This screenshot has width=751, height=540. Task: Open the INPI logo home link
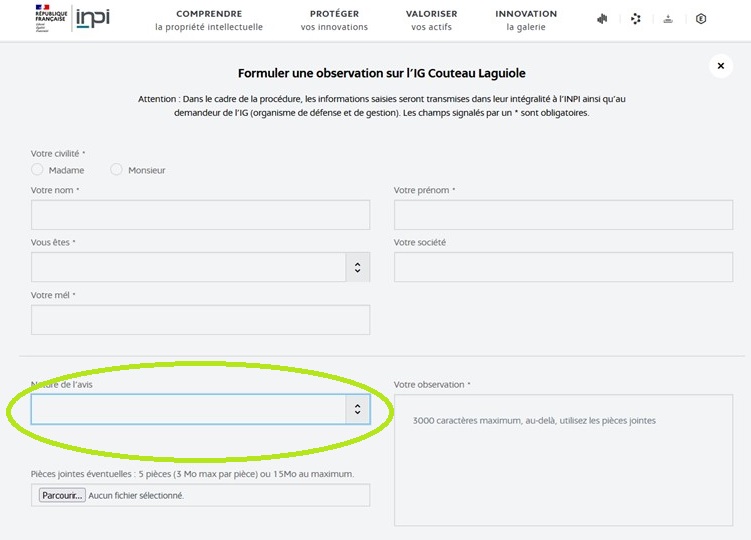pos(93,18)
